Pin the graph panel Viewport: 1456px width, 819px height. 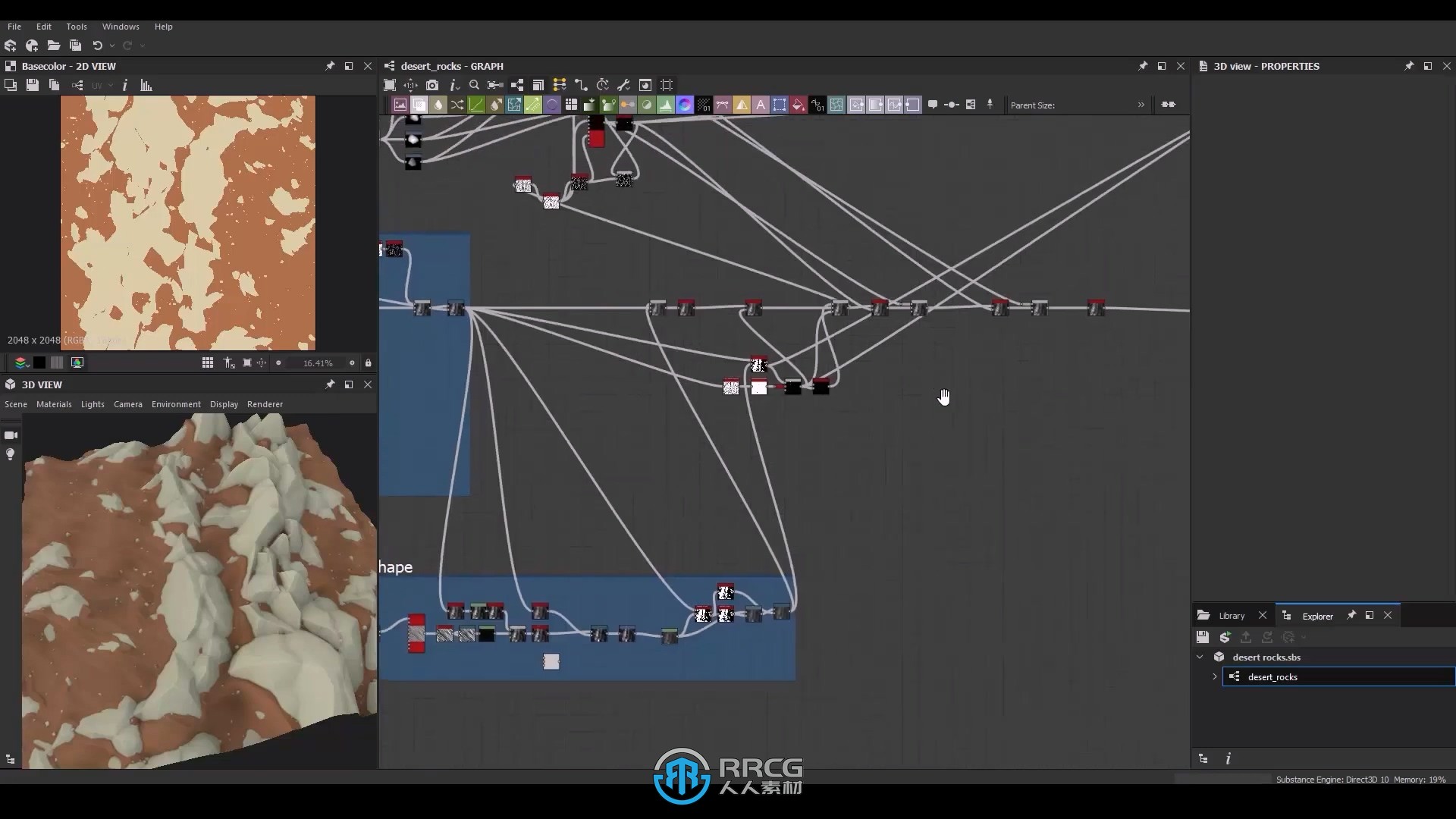(1143, 66)
